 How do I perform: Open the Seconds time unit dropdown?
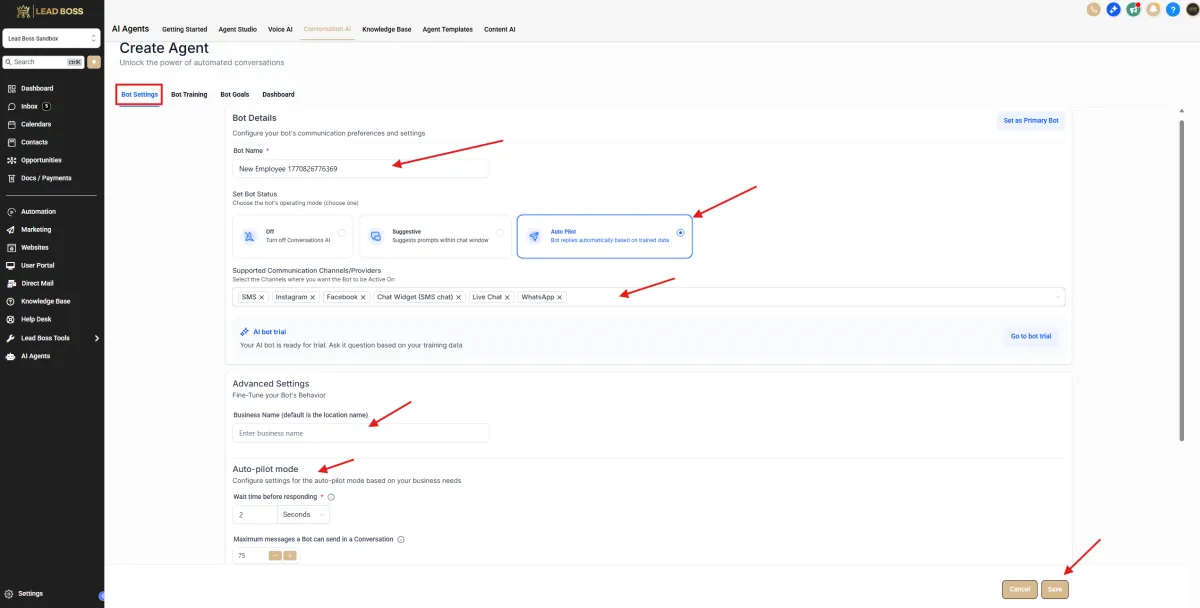[x=305, y=514]
